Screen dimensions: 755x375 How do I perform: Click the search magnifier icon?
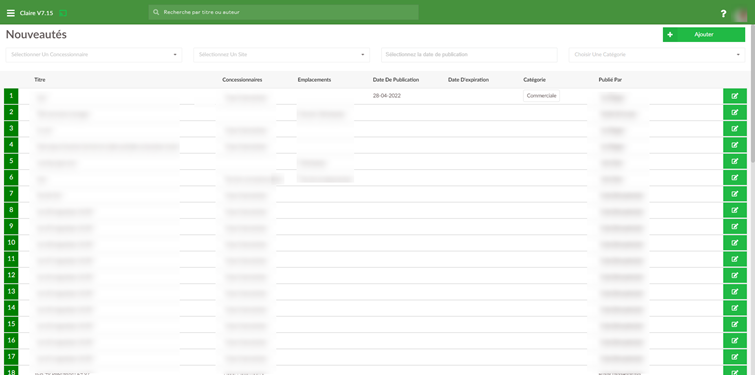(156, 12)
